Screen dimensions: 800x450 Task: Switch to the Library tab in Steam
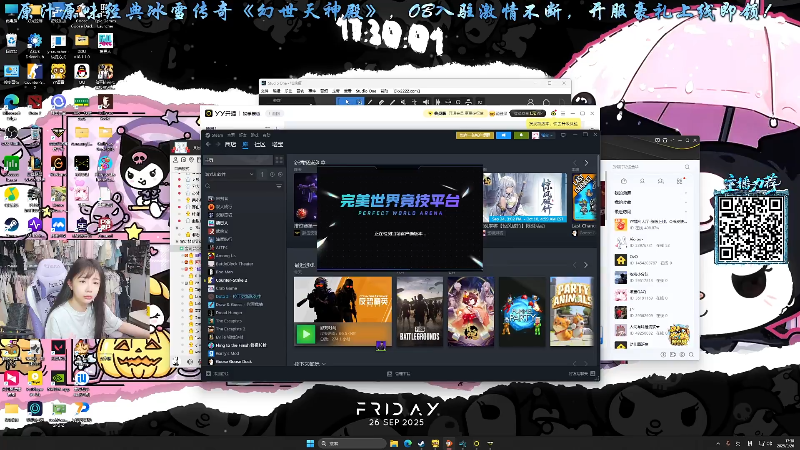point(245,145)
